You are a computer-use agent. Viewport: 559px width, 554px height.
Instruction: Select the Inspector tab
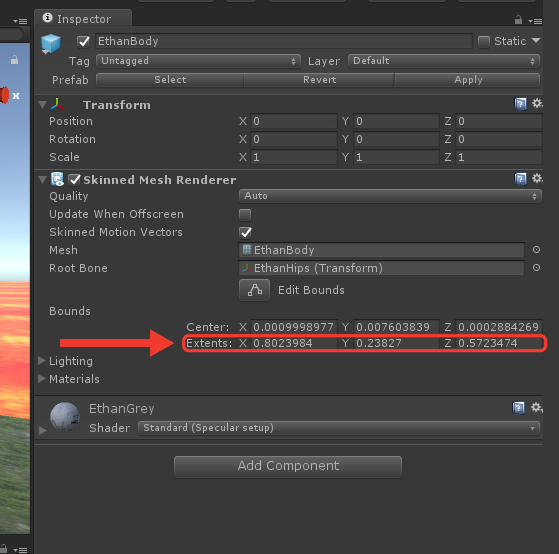(x=83, y=19)
